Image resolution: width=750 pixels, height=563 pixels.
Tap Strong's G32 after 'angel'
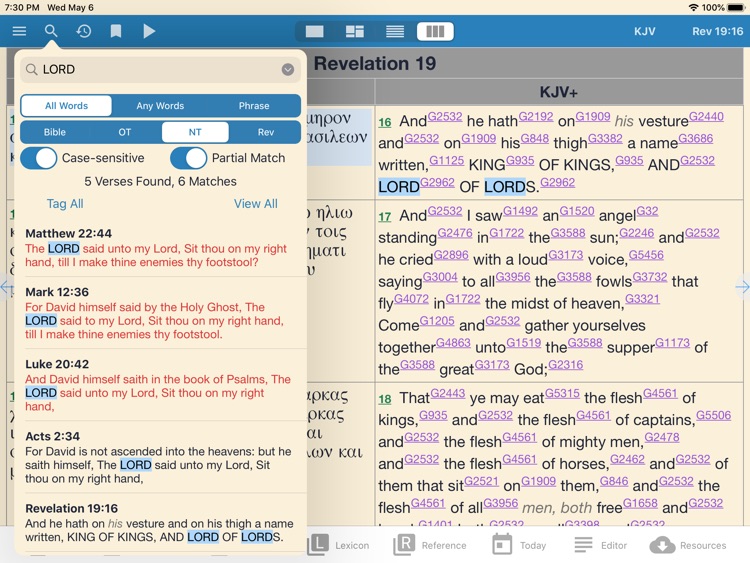point(647,211)
